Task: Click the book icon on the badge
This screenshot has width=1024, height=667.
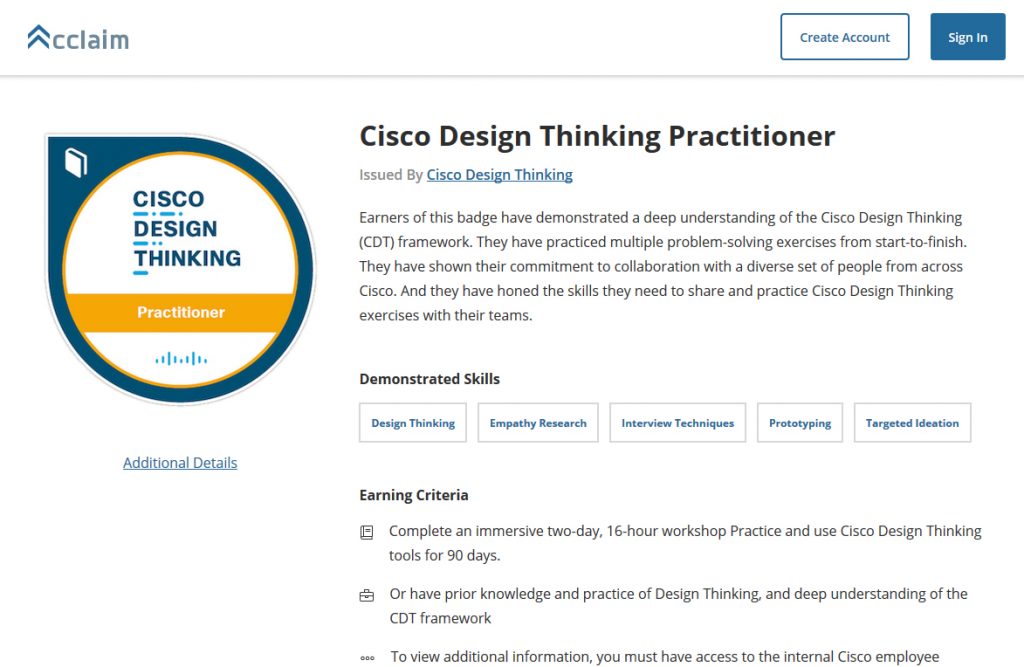Action: point(76,162)
